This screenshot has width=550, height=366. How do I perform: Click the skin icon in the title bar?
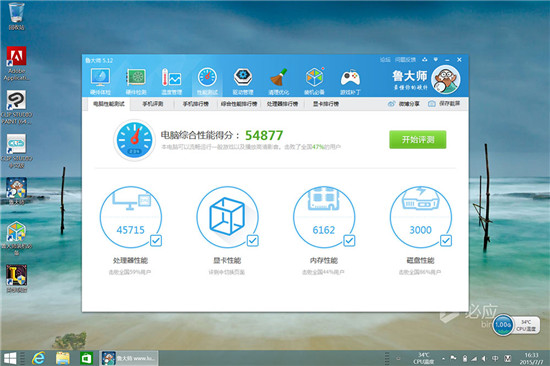point(425,60)
